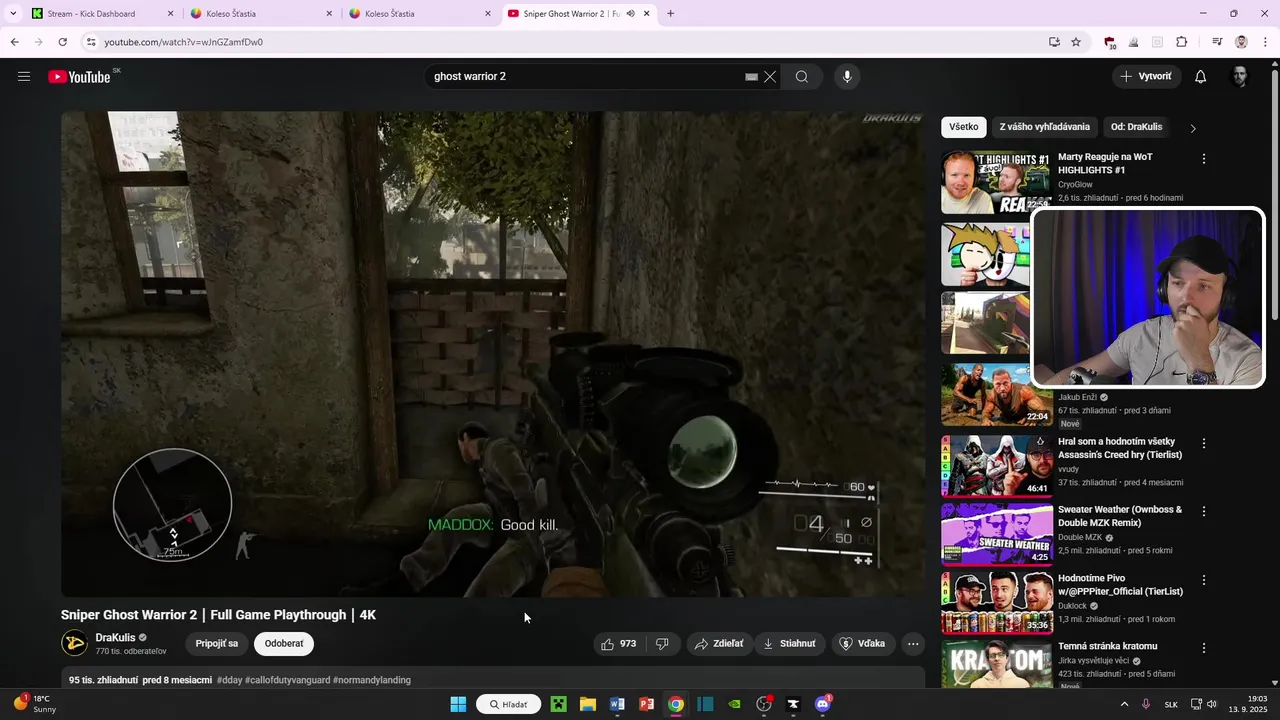Clear the search box text

pos(770,77)
